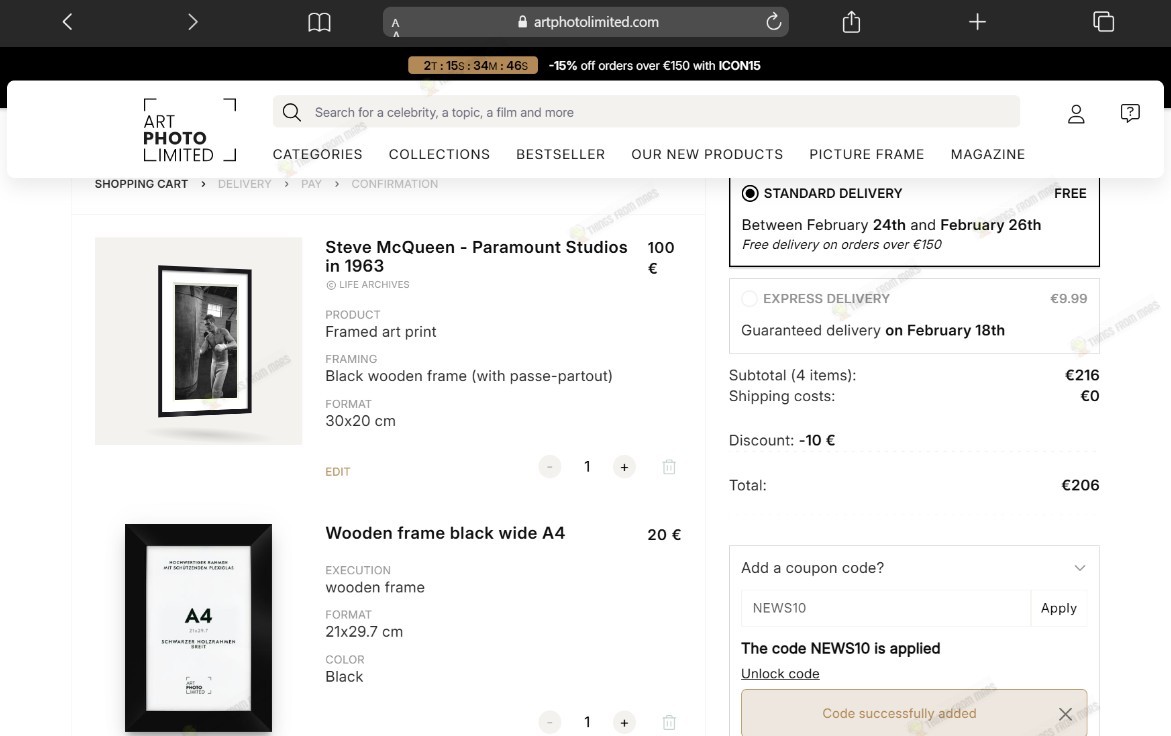Delete the Wooden frame item with trash icon
Screen dimensions: 1171x736
tap(669, 723)
